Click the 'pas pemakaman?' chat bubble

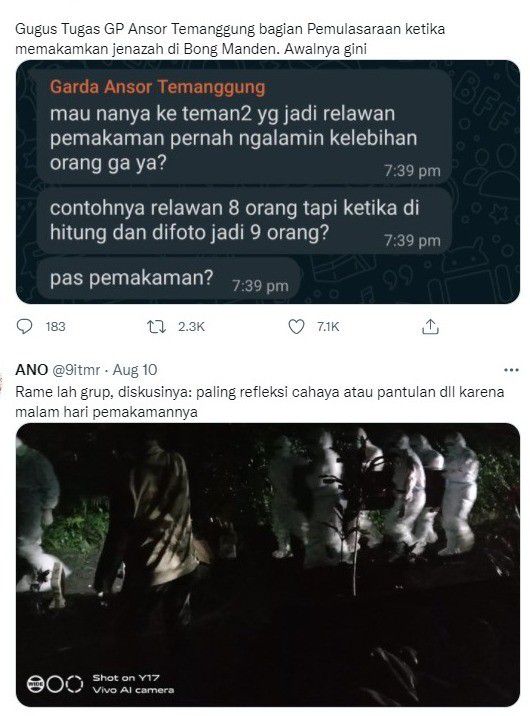click(169, 279)
